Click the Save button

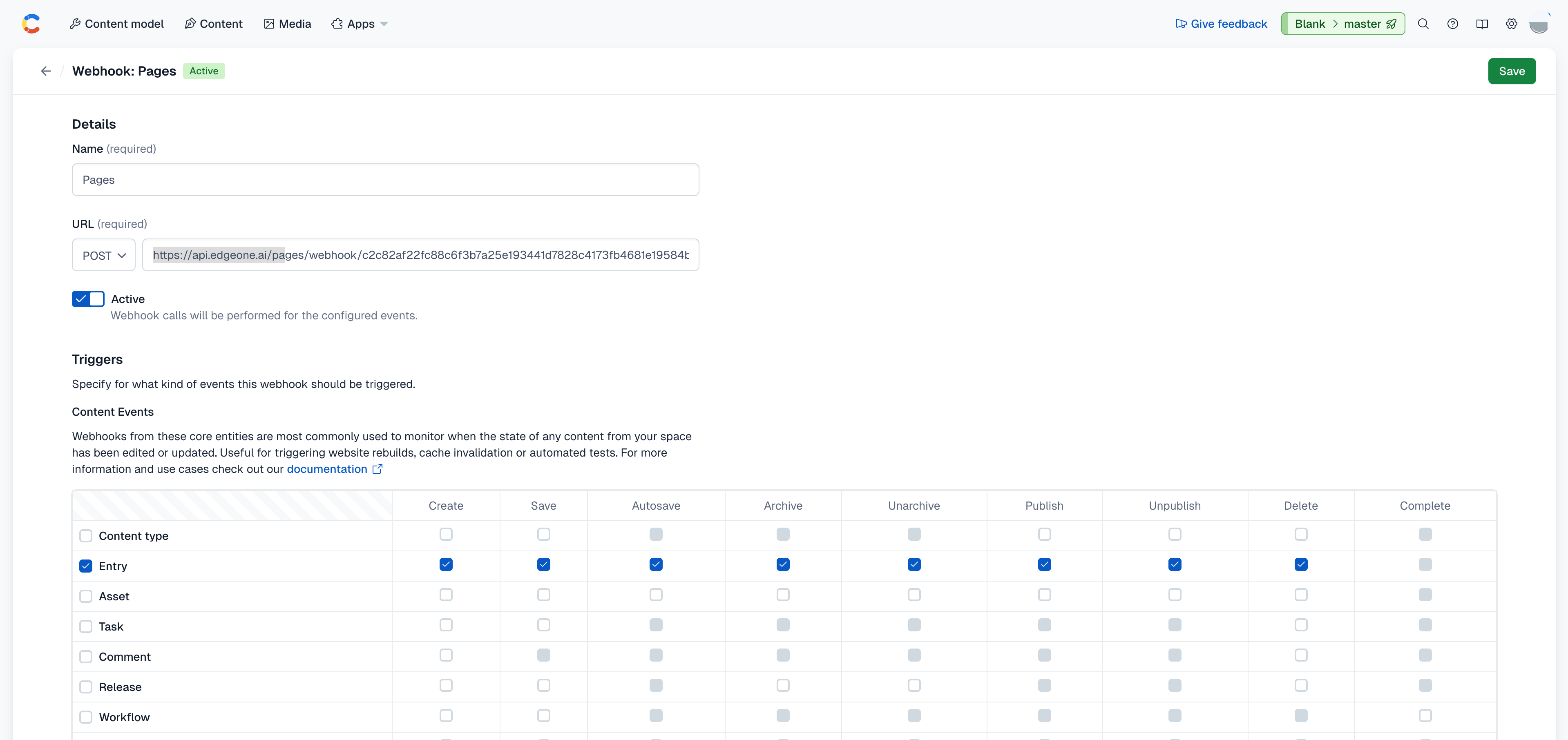coord(1511,71)
